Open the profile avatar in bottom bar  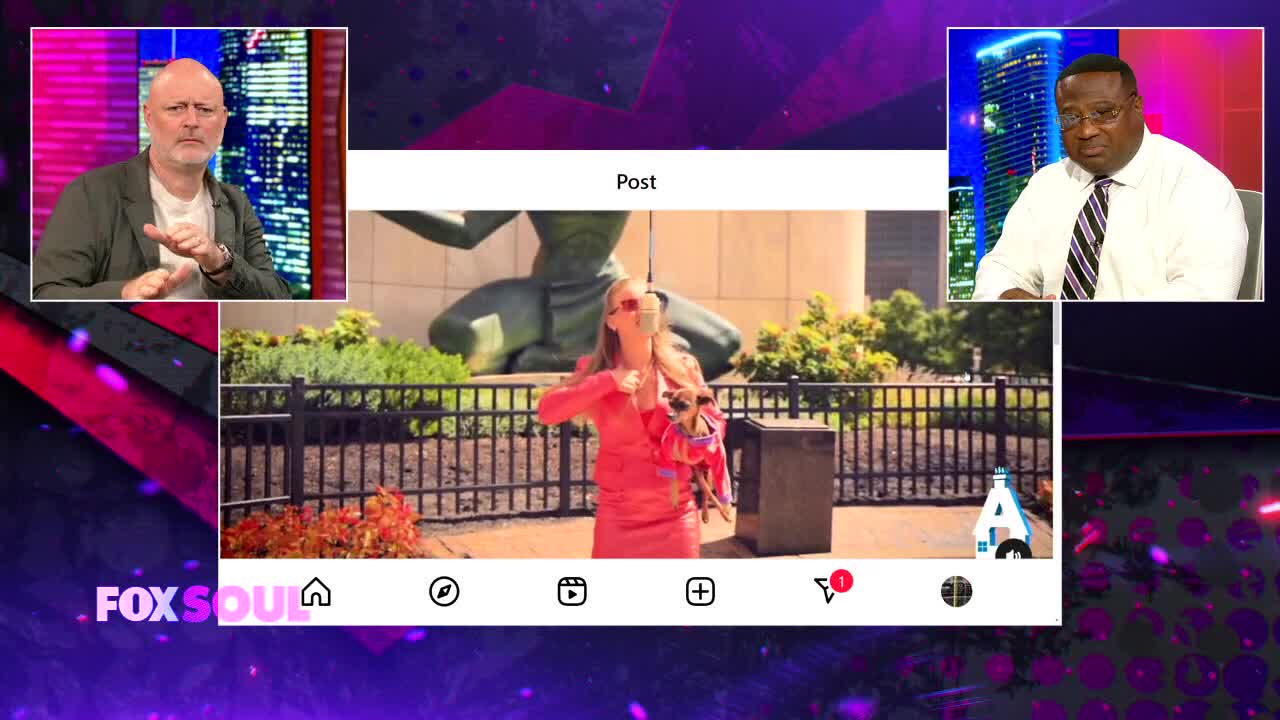click(956, 592)
